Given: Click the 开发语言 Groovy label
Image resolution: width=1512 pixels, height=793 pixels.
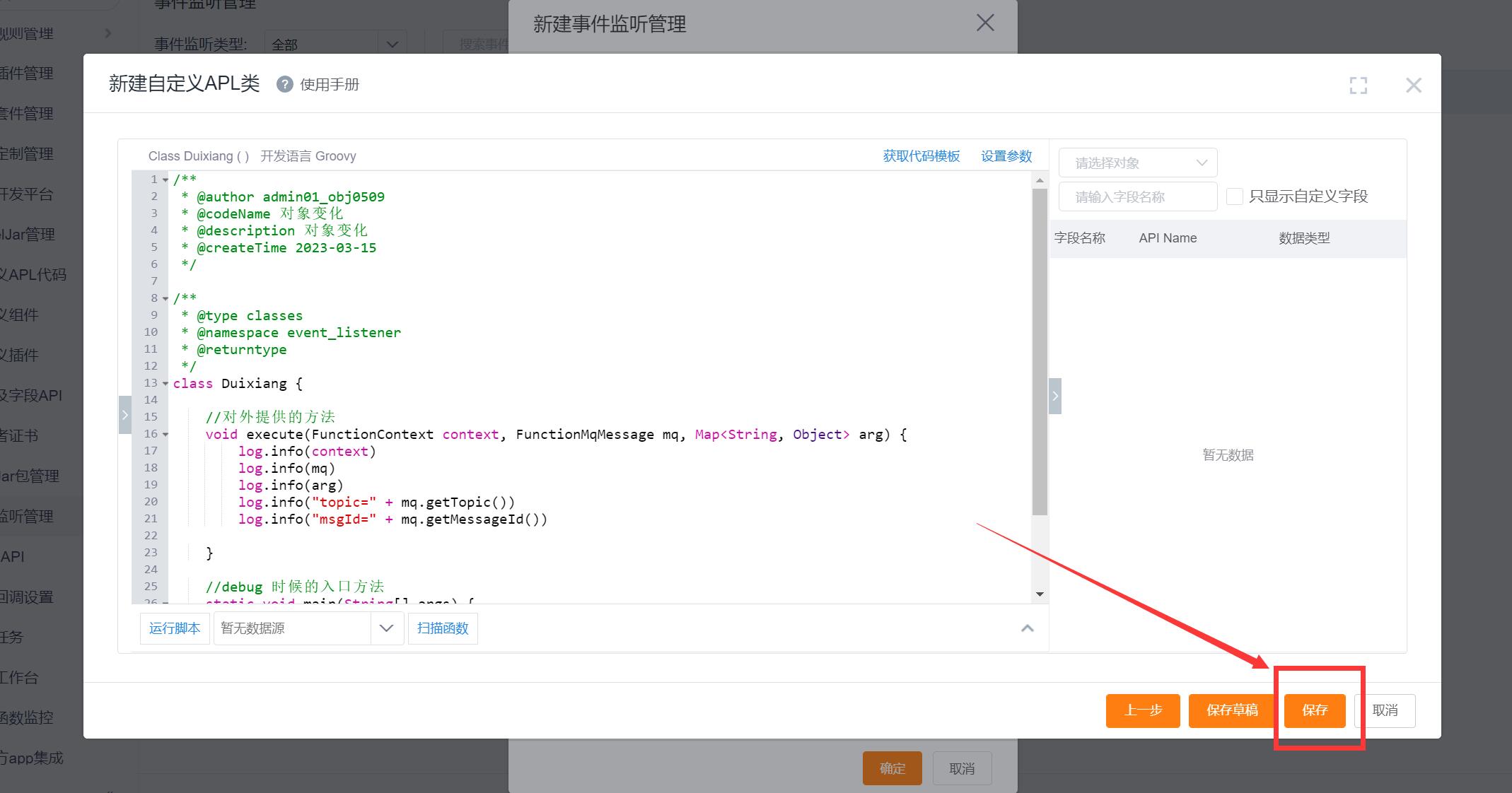Looking at the screenshot, I should tap(308, 156).
